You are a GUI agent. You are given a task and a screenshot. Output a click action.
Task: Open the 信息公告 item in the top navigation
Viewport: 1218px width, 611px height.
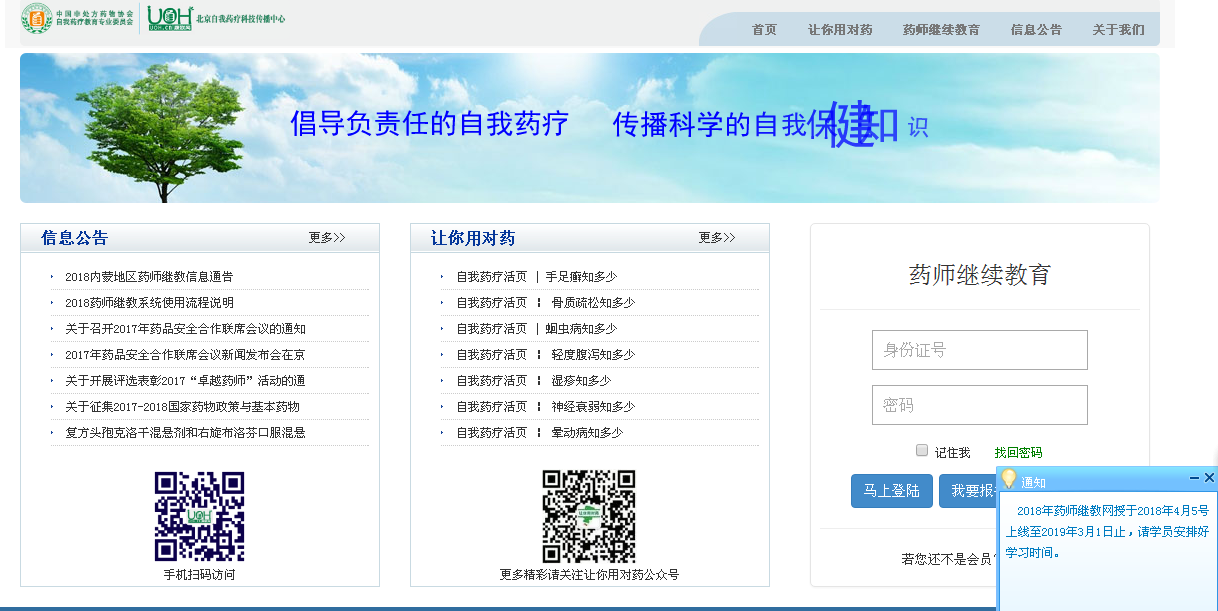click(1036, 30)
